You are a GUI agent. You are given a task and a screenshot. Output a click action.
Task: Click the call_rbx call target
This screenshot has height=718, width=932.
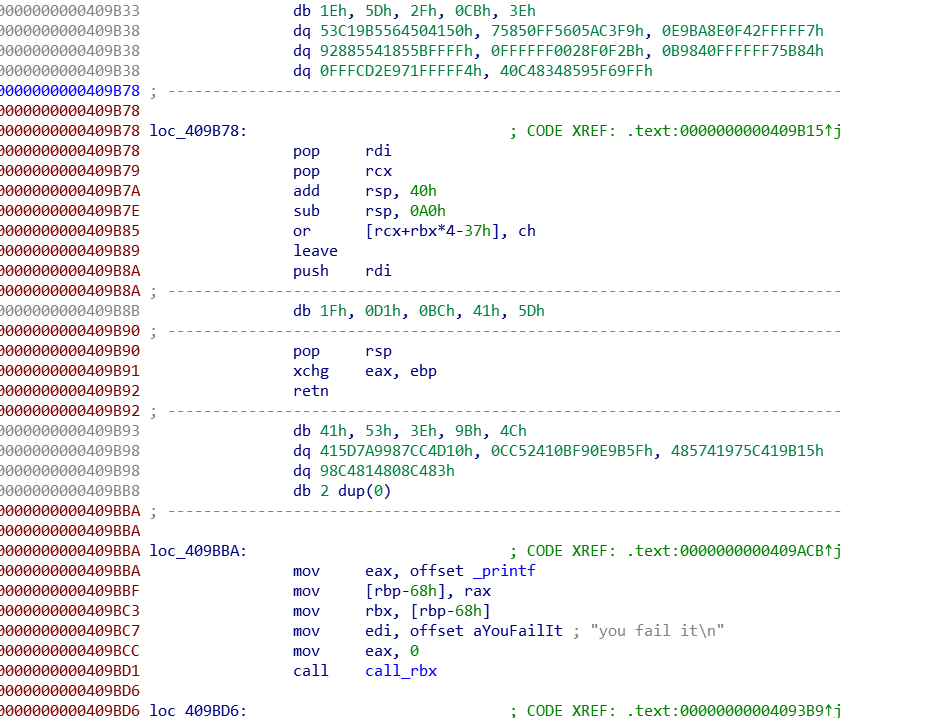coord(401,671)
